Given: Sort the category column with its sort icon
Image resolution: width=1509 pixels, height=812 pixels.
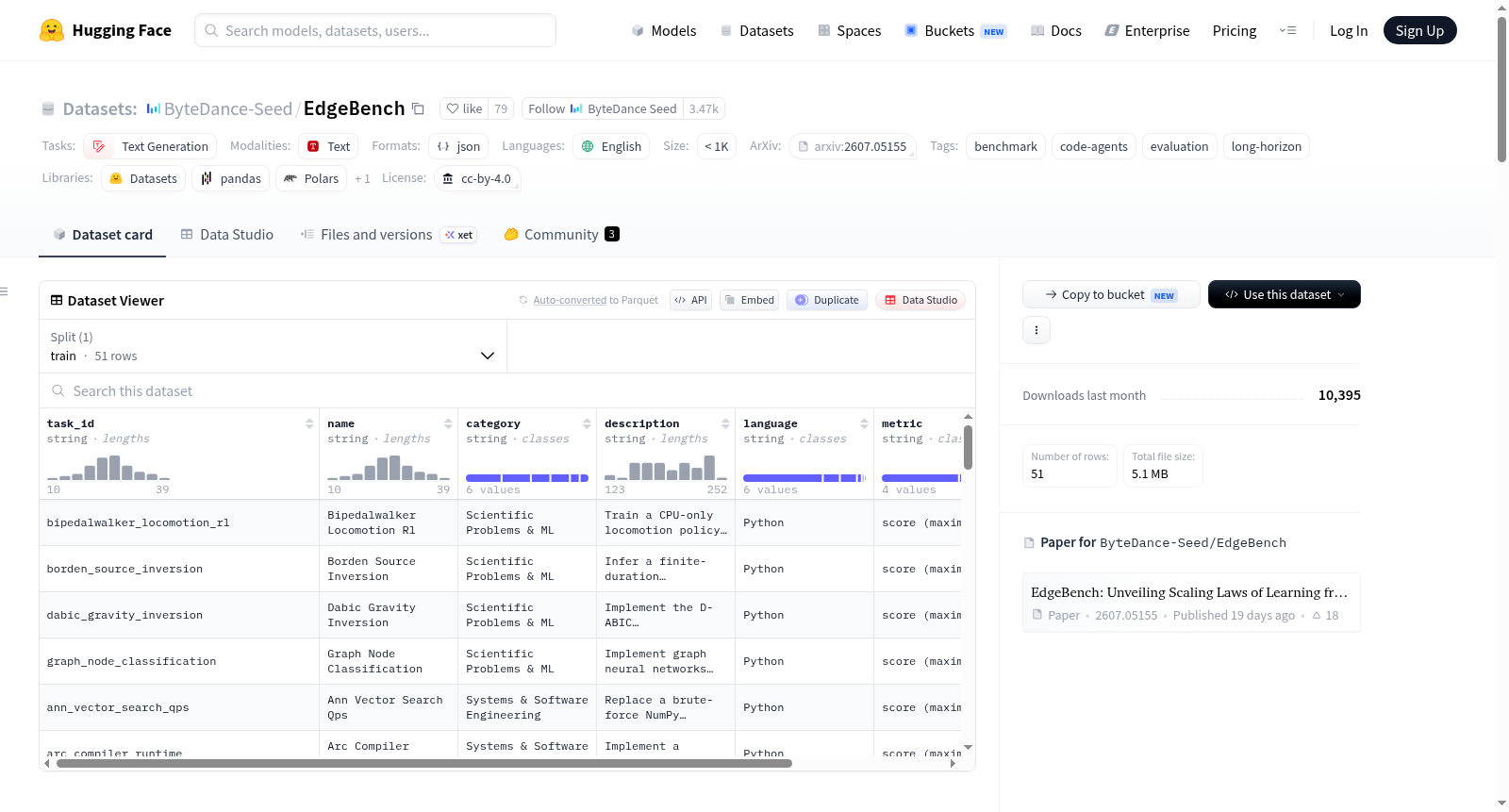Looking at the screenshot, I should [x=587, y=423].
